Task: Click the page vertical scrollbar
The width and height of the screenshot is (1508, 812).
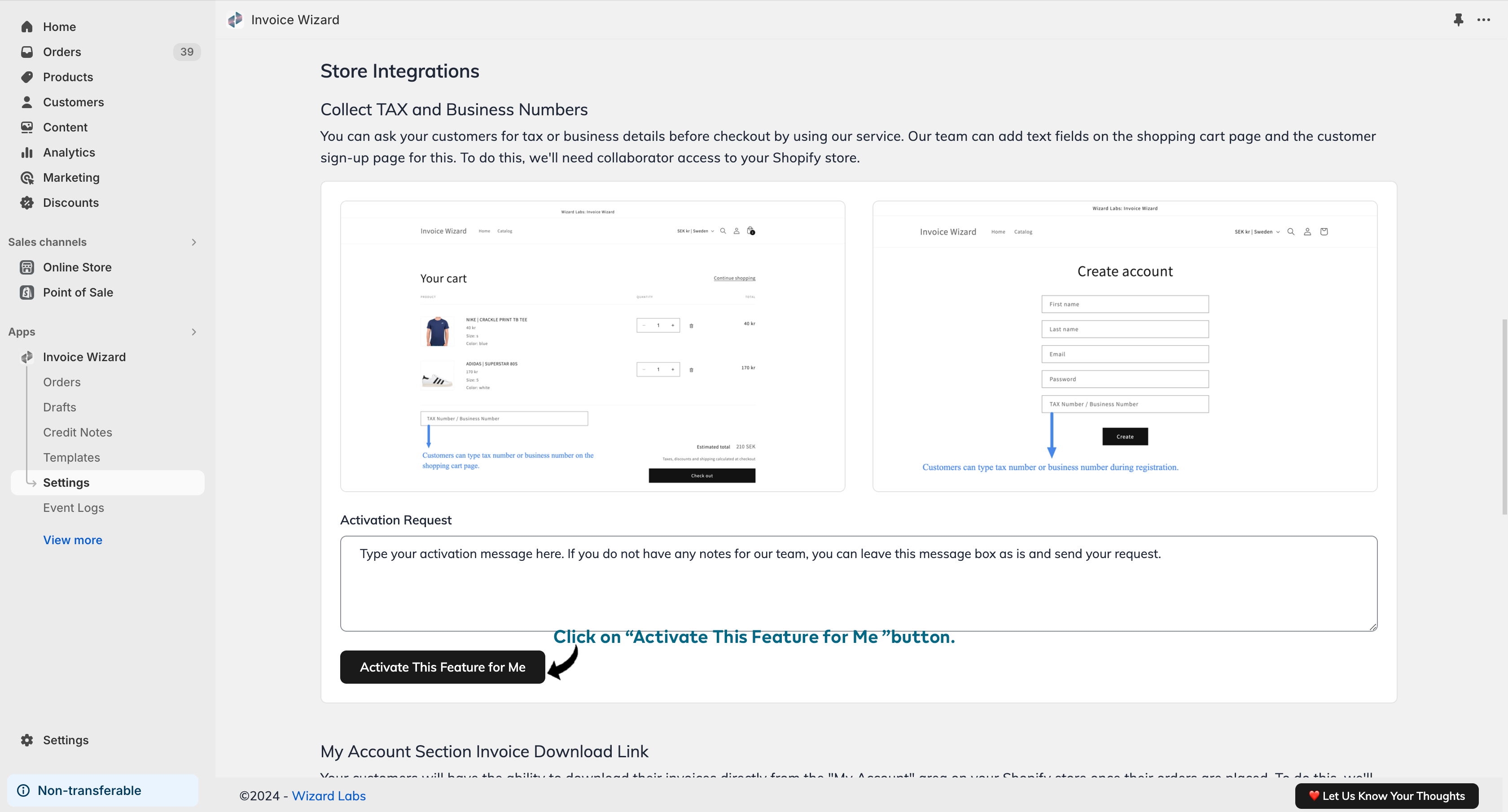Action: point(1504,416)
